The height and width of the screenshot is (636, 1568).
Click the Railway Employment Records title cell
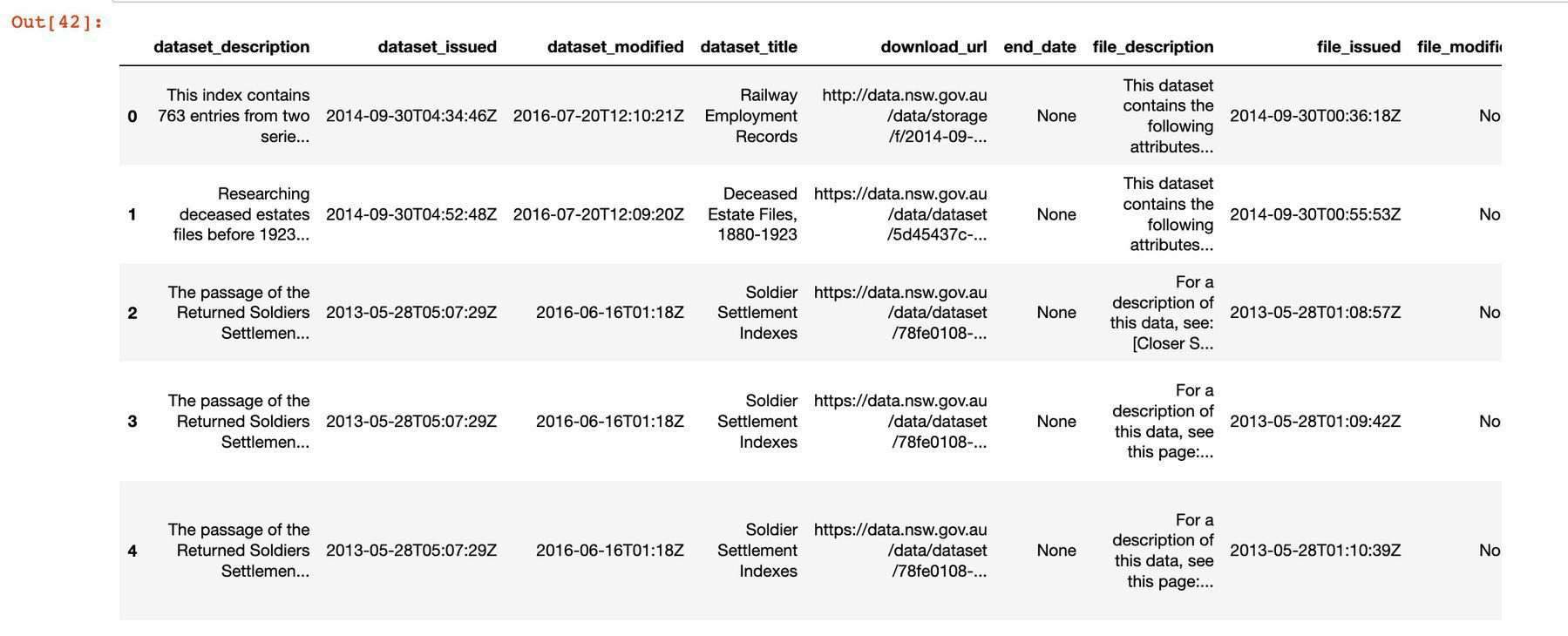tap(750, 116)
